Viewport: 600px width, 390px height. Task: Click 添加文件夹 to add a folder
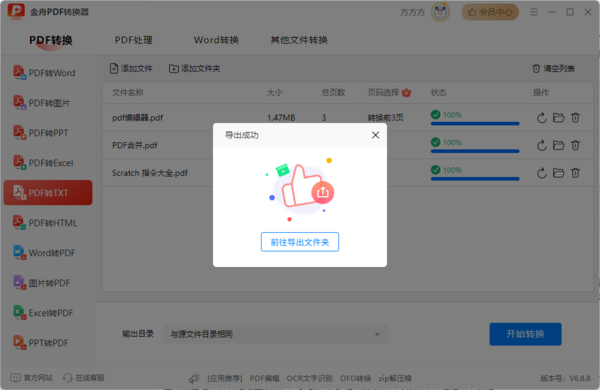click(195, 69)
